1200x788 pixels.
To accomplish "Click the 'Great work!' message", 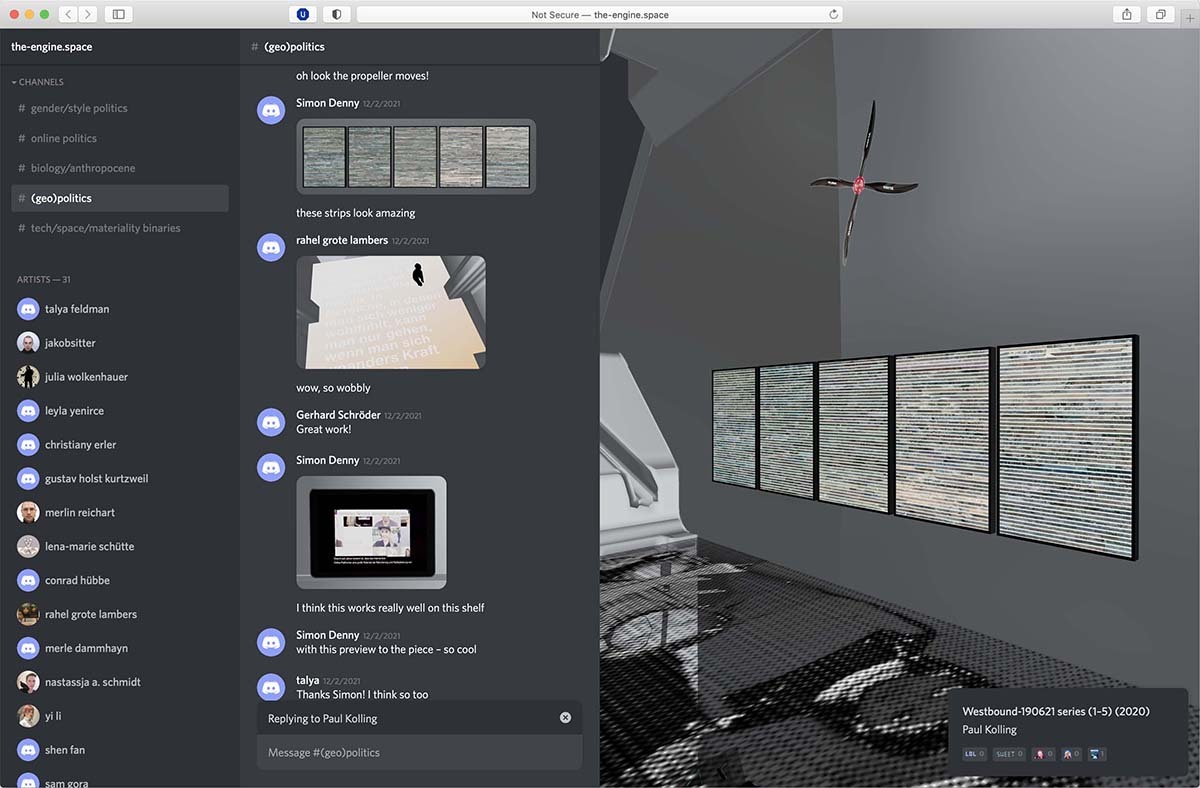I will (x=324, y=430).
